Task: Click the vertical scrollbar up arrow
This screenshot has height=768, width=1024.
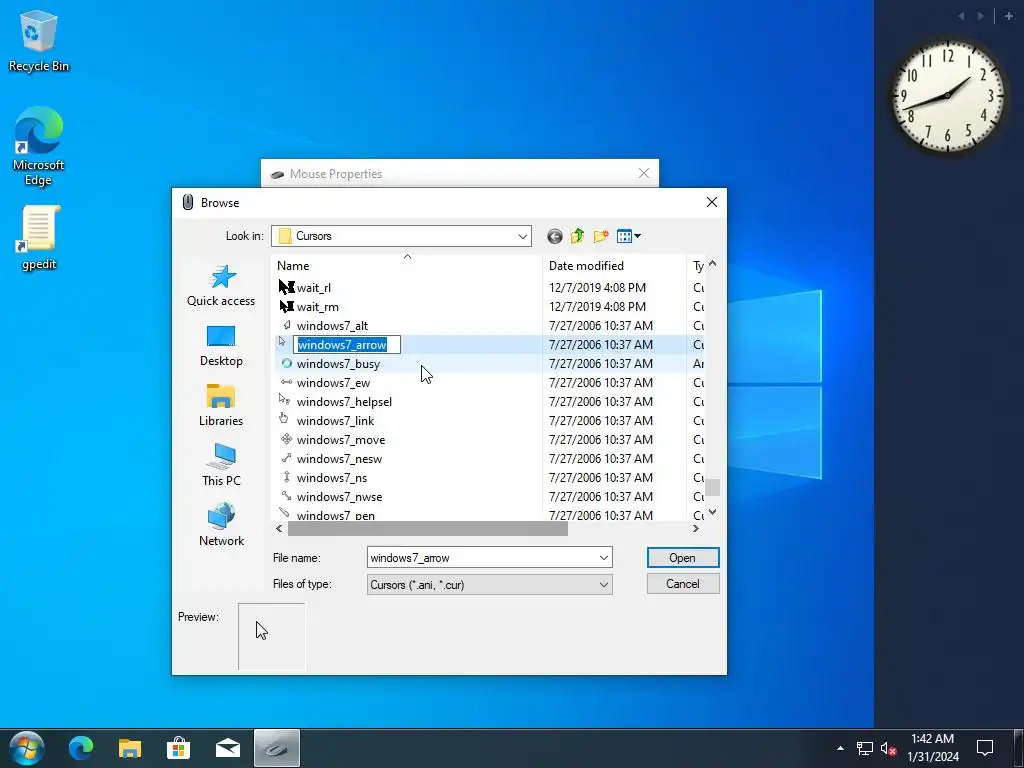Action: tap(712, 264)
